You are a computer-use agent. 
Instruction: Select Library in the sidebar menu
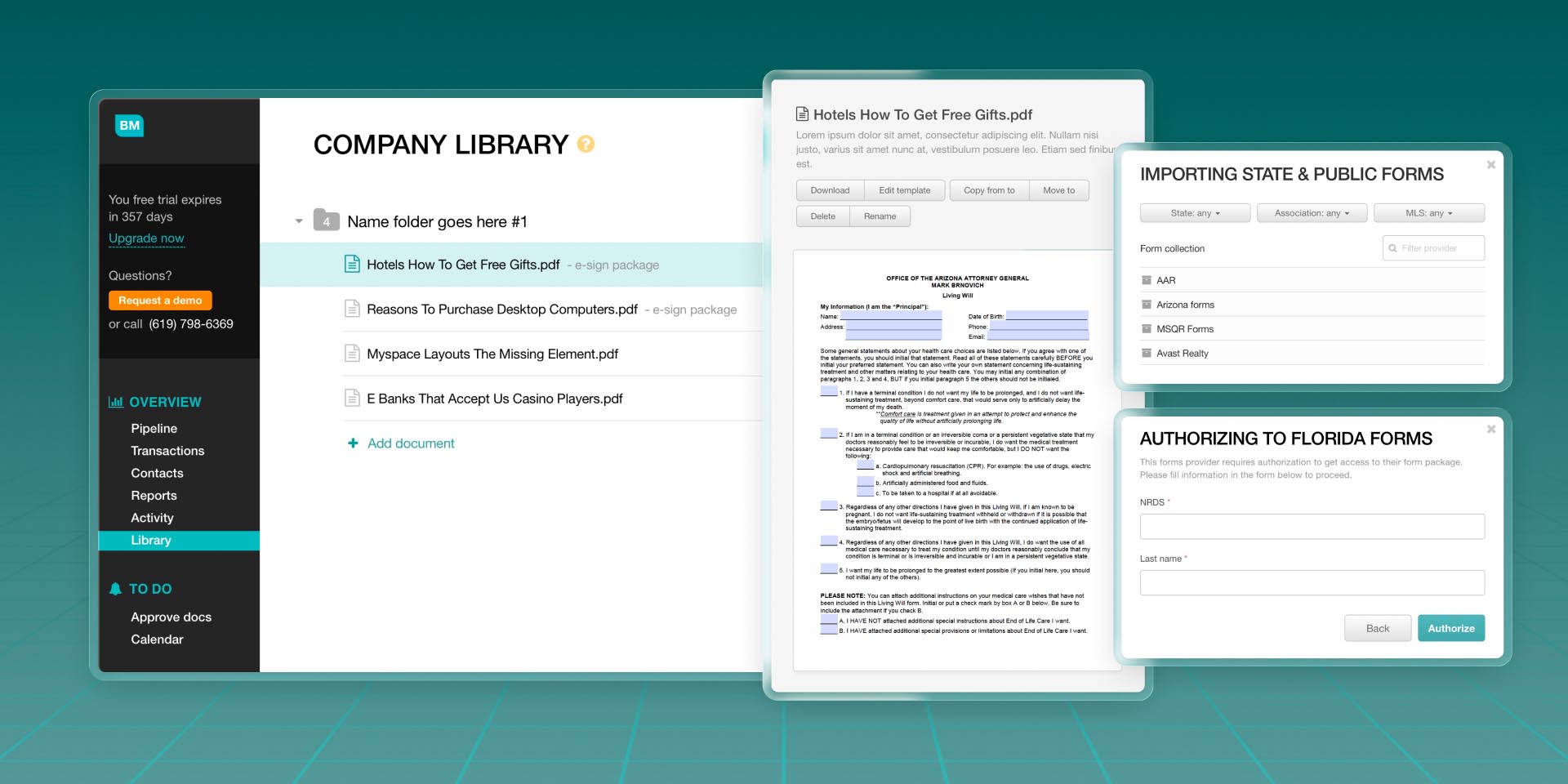tap(151, 541)
